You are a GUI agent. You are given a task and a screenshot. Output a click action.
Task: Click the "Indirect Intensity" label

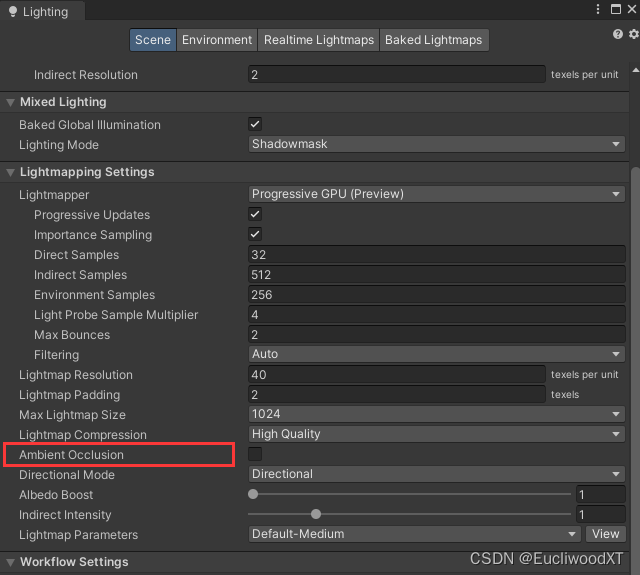(x=65, y=515)
